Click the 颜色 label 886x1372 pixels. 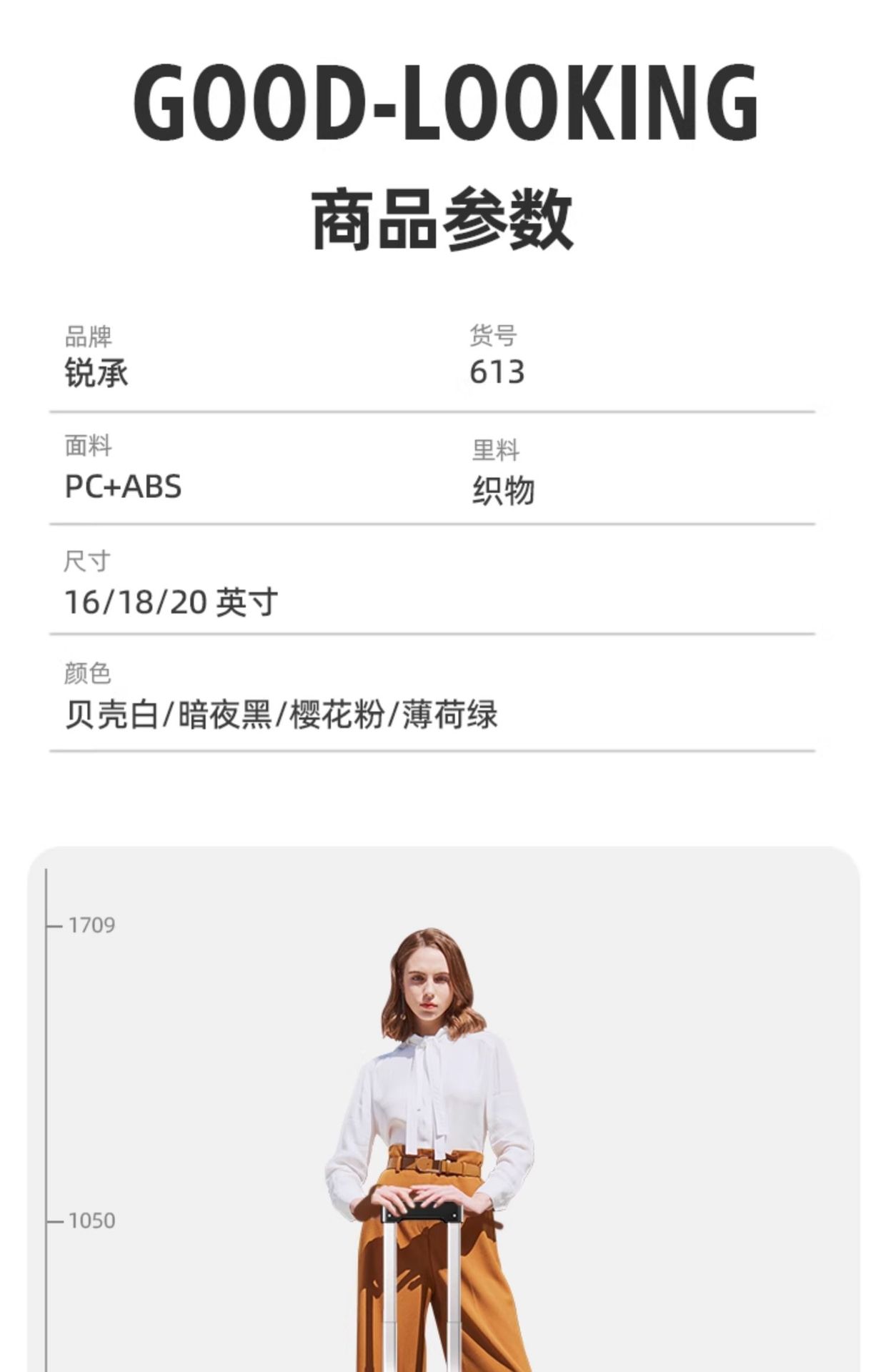pyautogui.click(x=87, y=672)
